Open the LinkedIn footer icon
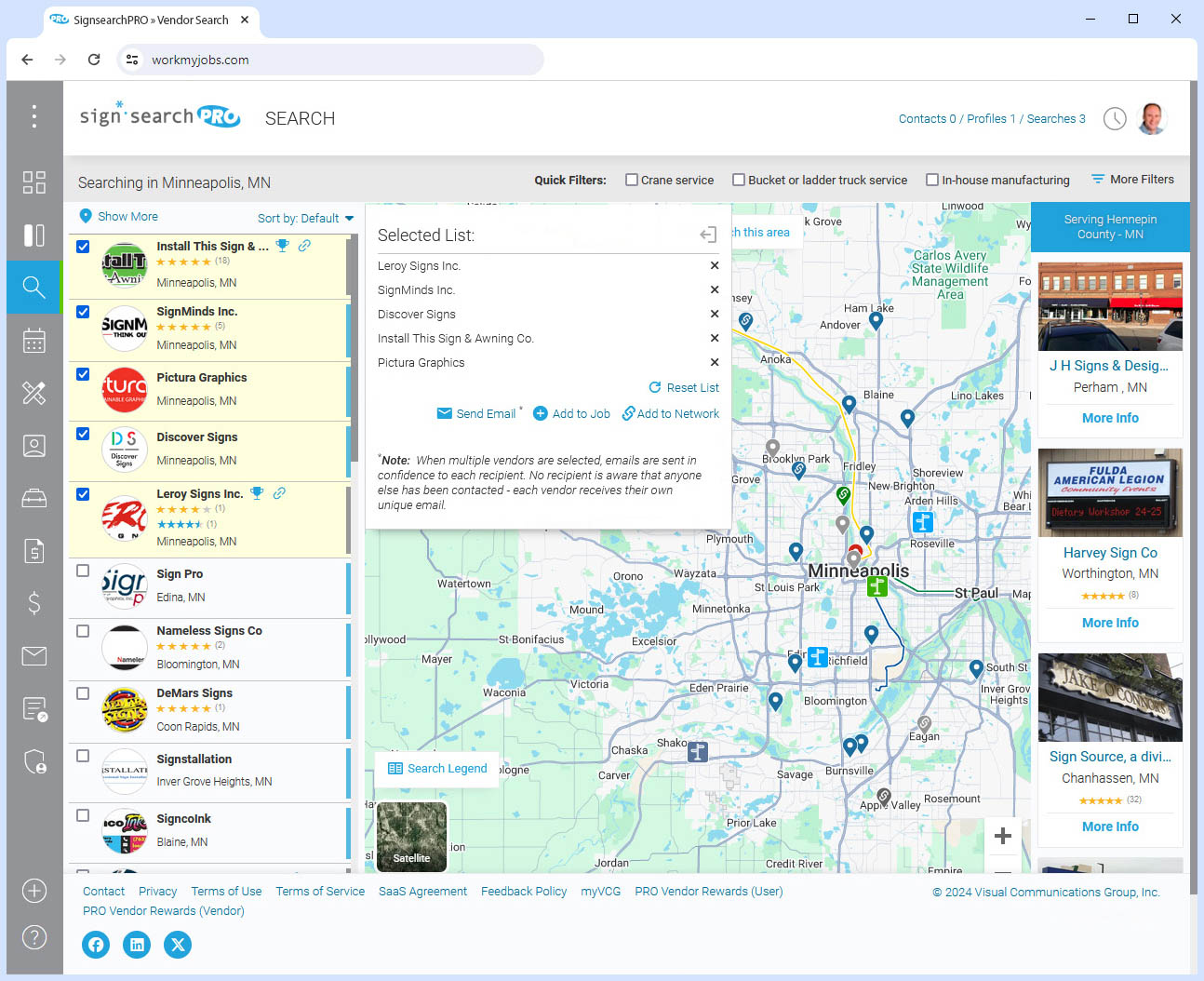This screenshot has width=1204, height=981. 137,945
